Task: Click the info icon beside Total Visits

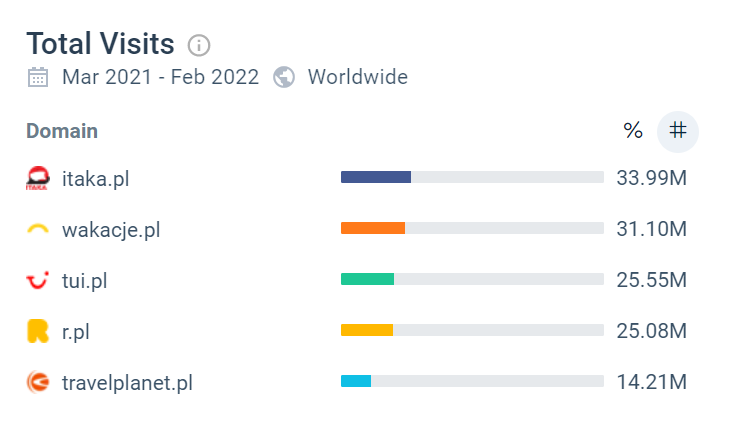Action: tap(199, 46)
